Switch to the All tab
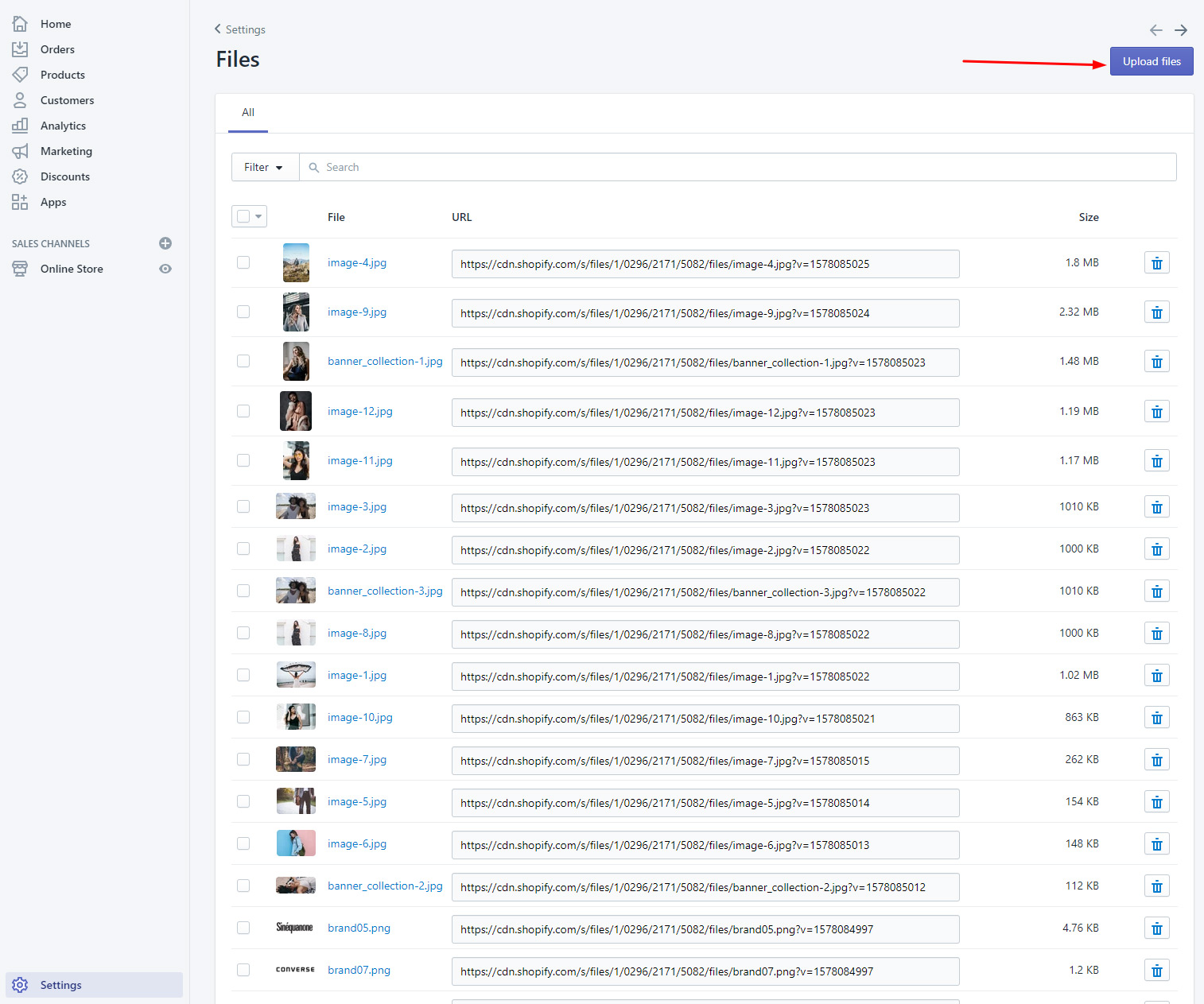The width and height of the screenshot is (1204, 1004). 248,113
